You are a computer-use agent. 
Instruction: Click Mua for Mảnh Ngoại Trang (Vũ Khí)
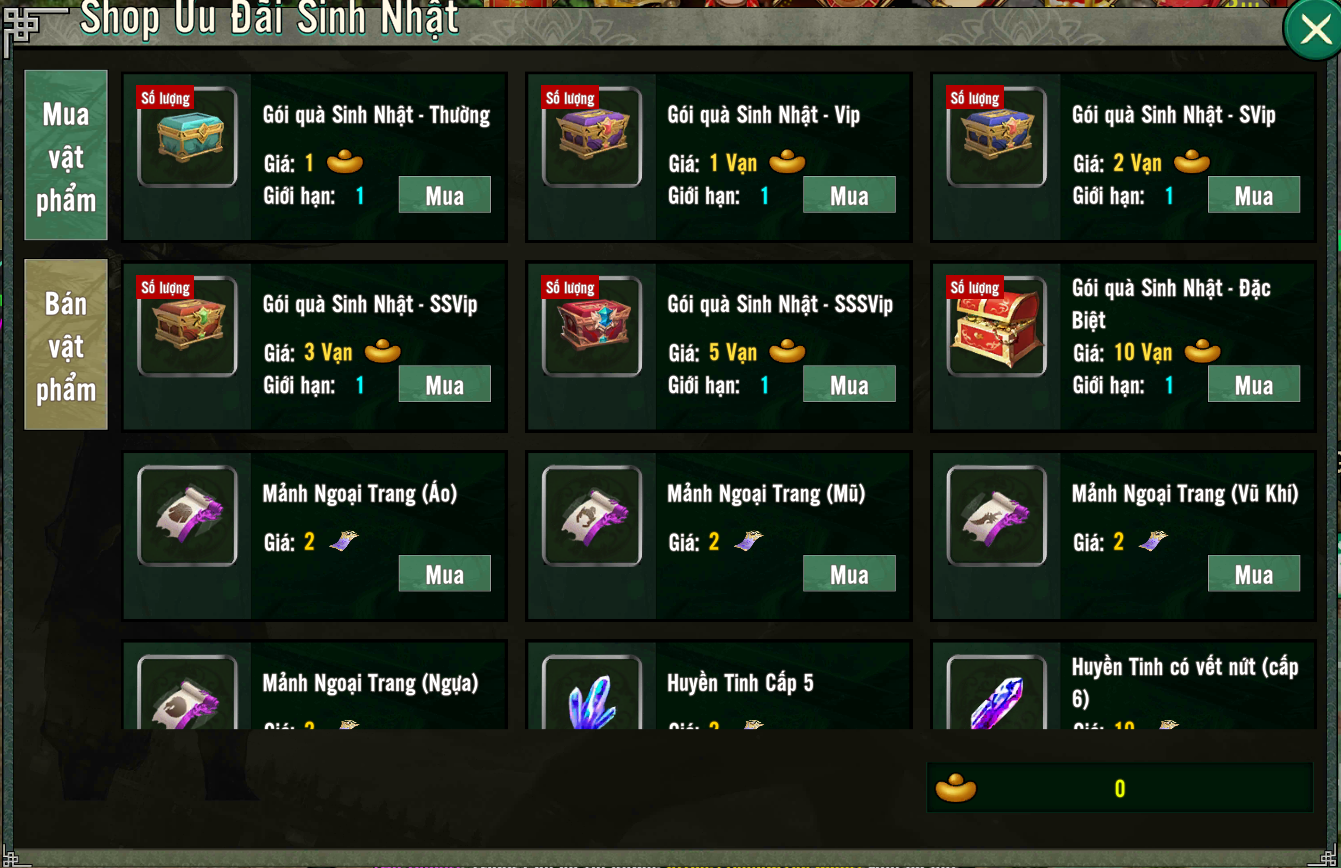point(1254,574)
